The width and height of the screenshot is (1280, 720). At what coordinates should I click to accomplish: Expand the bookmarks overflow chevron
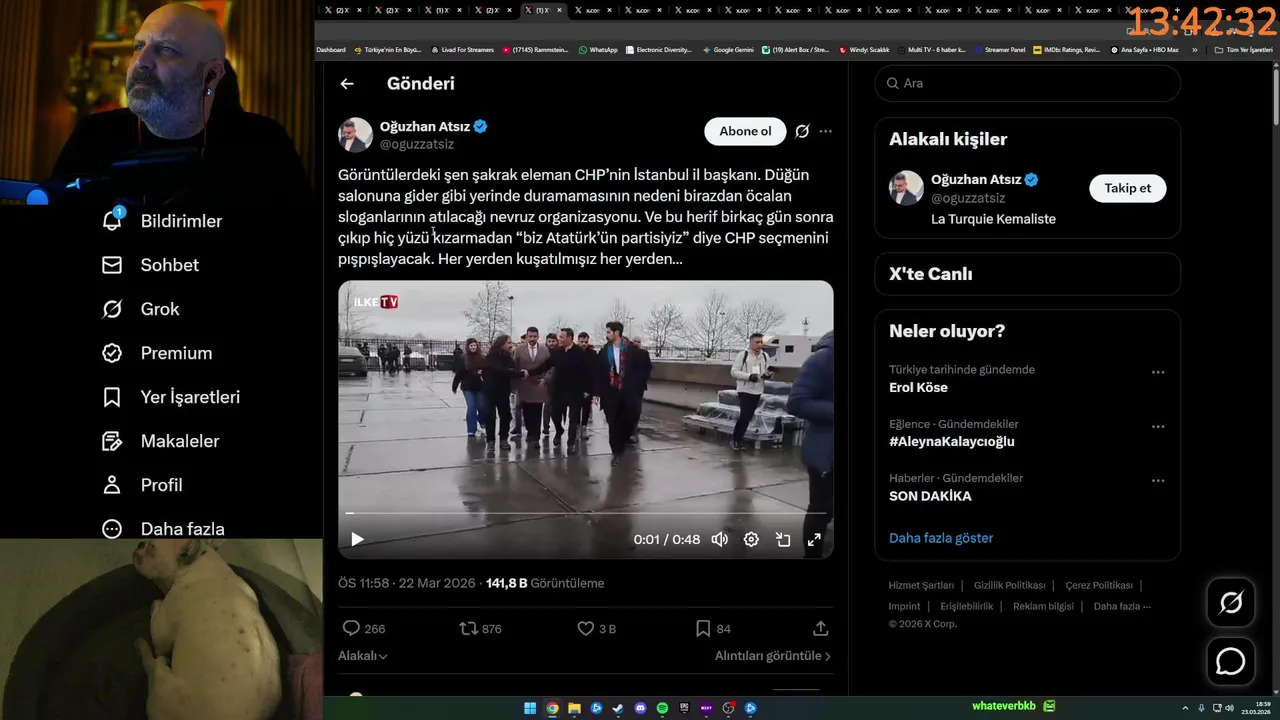point(1194,49)
